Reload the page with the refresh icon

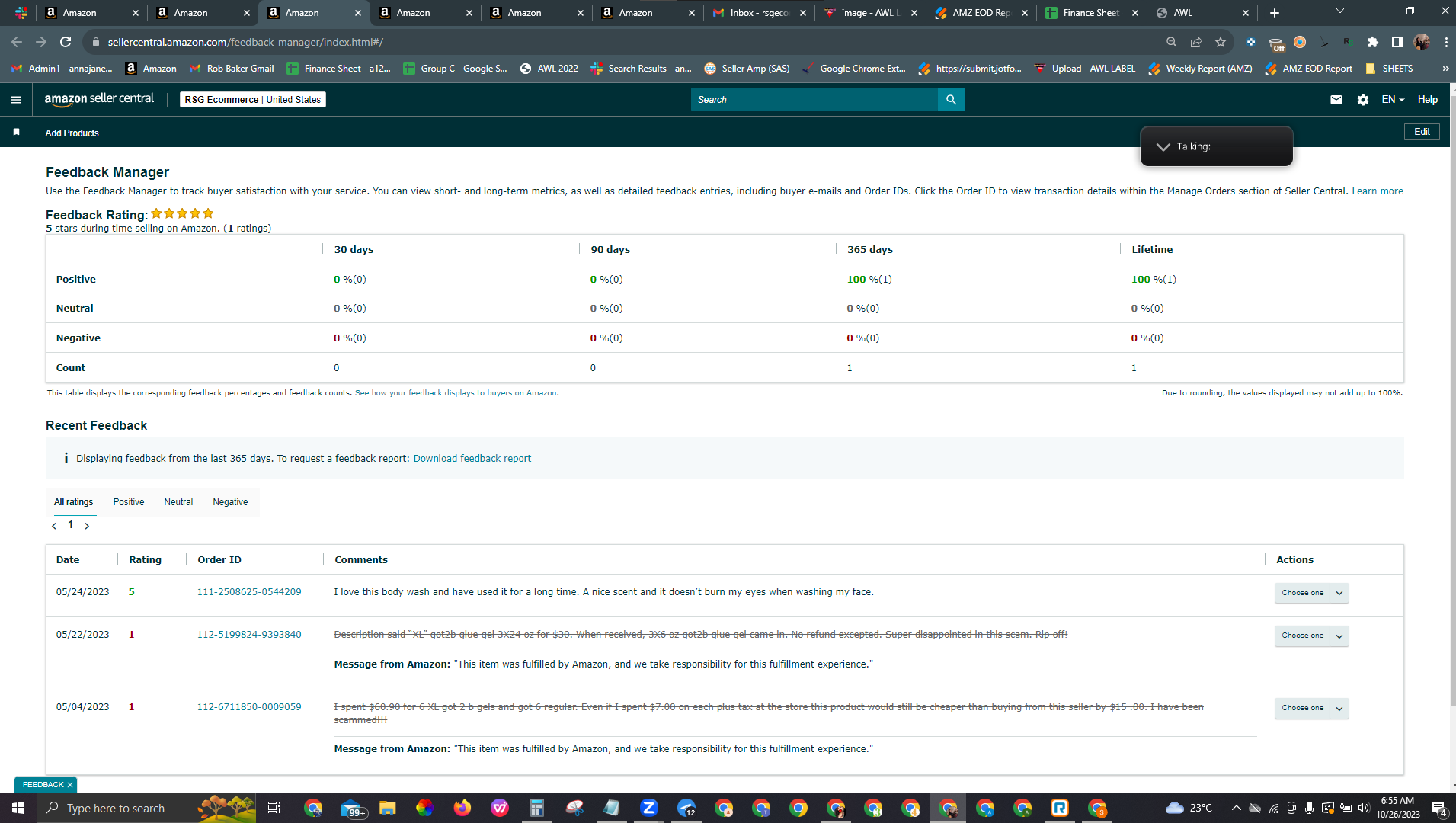click(66, 42)
